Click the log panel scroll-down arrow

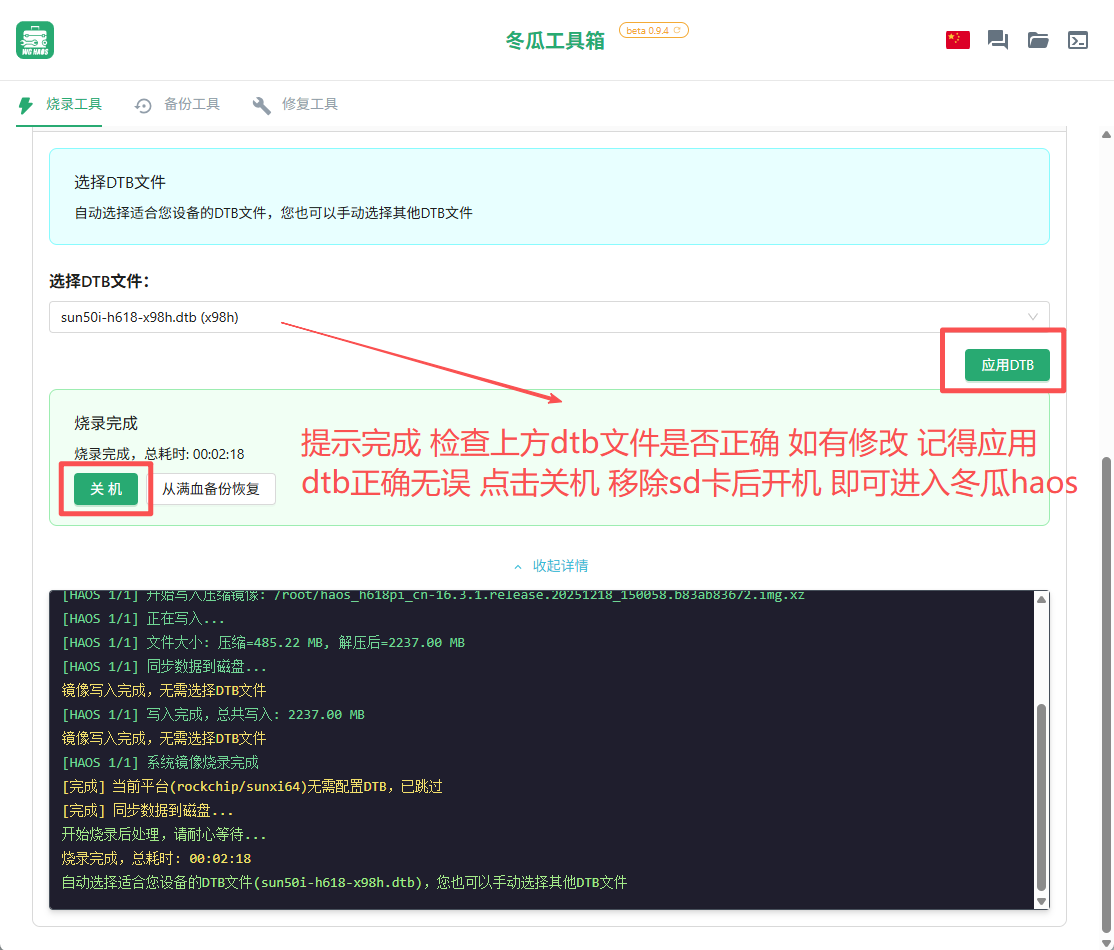1041,901
